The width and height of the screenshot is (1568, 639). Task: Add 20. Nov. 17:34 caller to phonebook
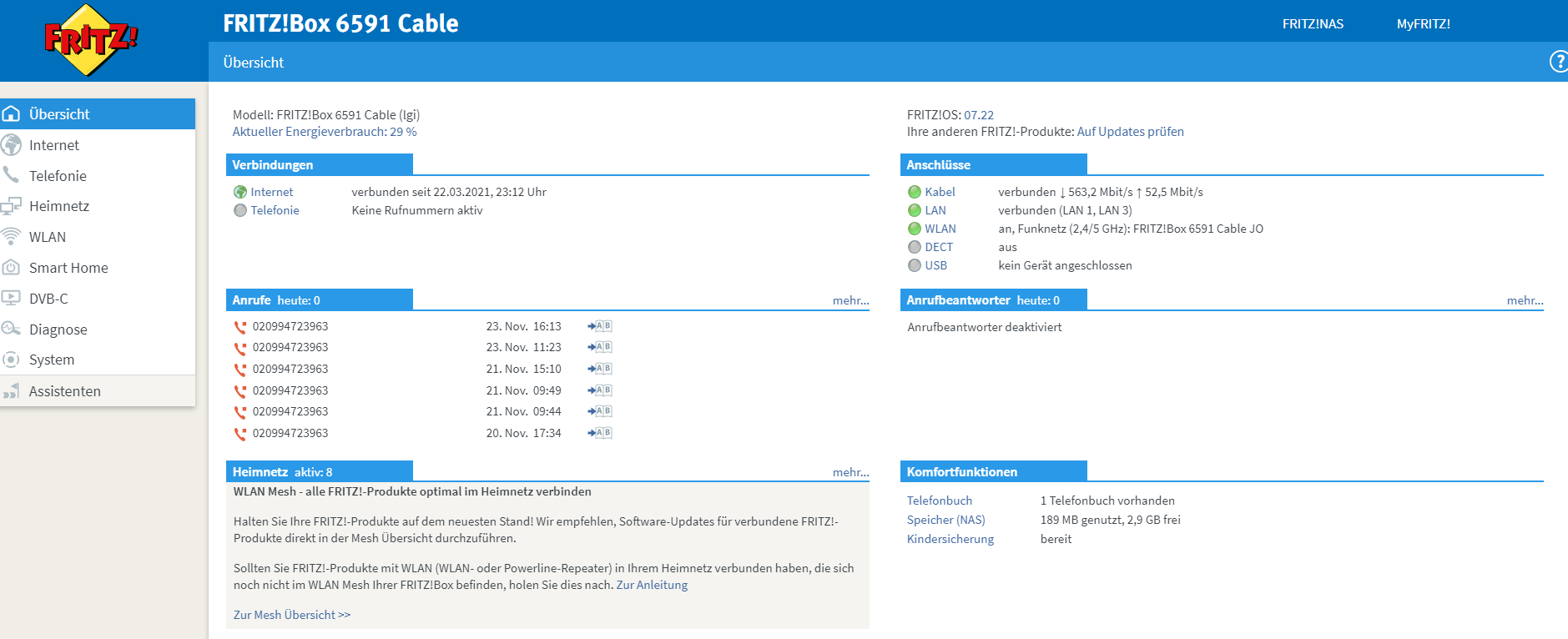click(x=600, y=433)
